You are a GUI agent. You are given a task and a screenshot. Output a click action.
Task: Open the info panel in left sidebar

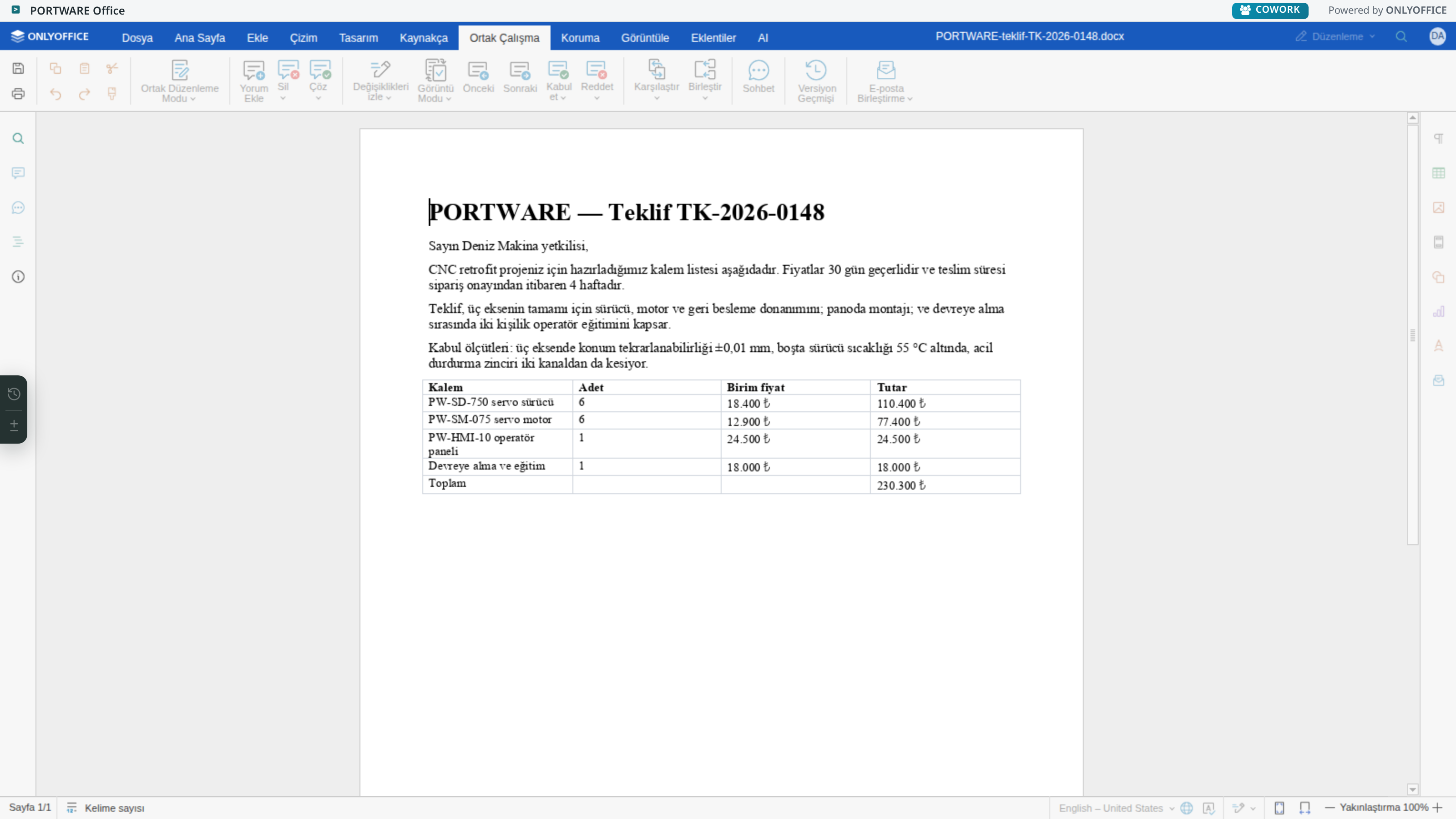[18, 276]
